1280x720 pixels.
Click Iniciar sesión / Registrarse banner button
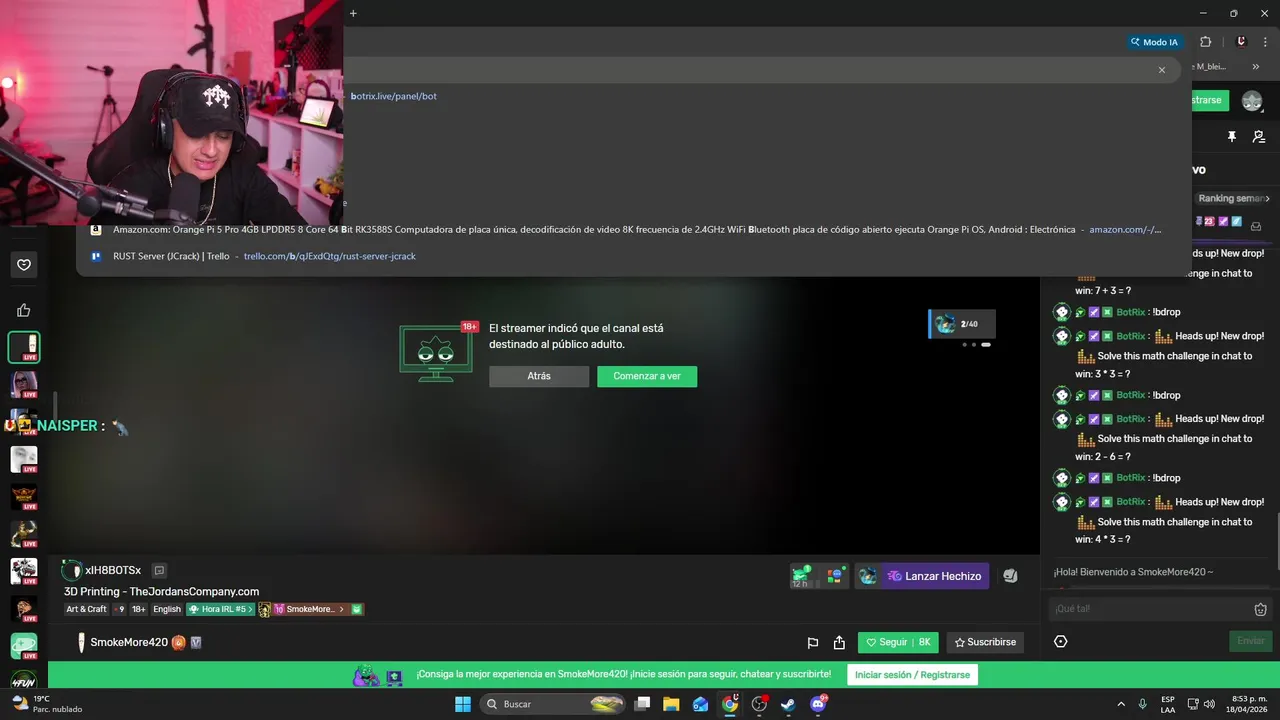(912, 674)
